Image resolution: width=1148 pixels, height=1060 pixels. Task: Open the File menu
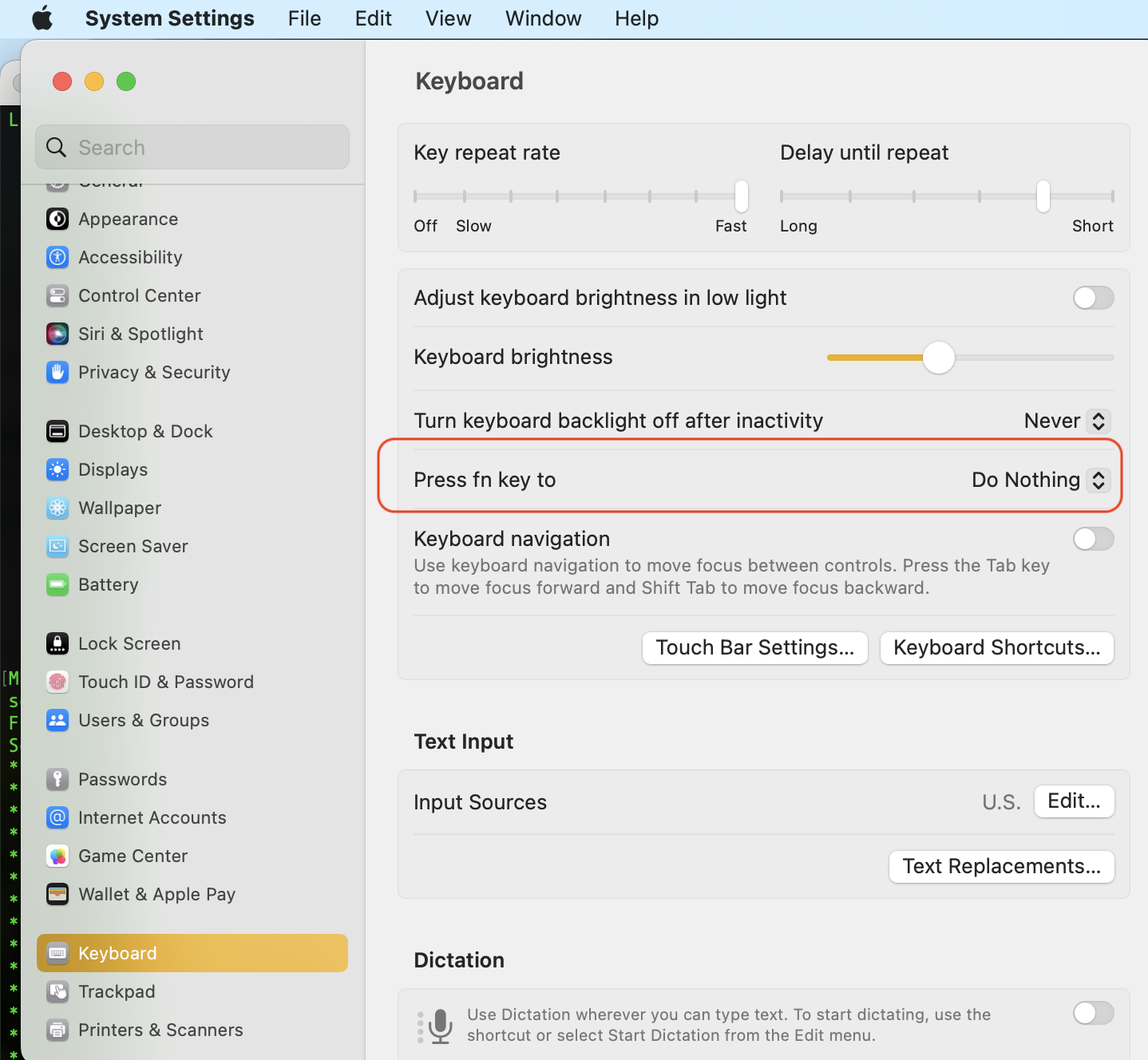pyautogui.click(x=304, y=18)
